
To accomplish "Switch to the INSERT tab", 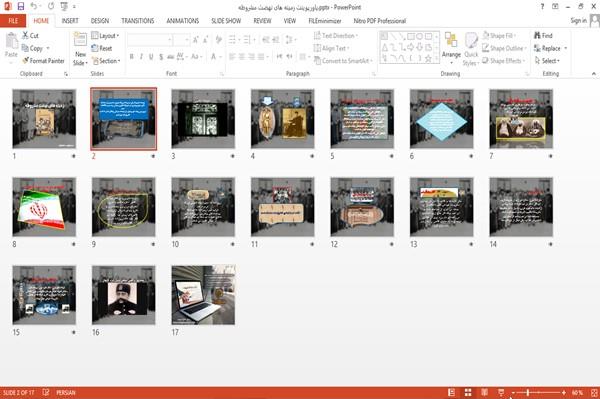I will (70, 21).
